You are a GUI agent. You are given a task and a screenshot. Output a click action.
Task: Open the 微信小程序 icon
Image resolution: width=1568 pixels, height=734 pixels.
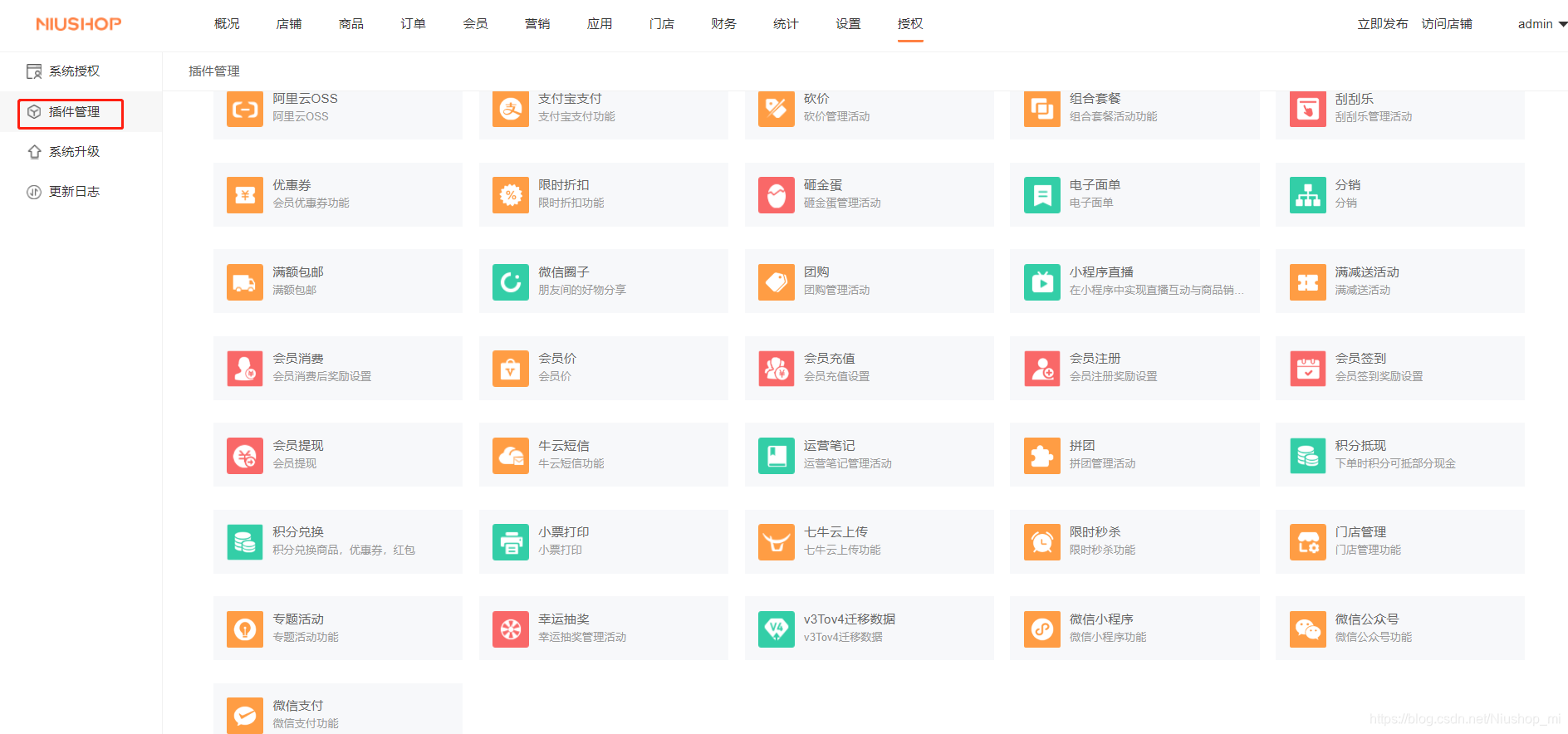(x=1042, y=629)
